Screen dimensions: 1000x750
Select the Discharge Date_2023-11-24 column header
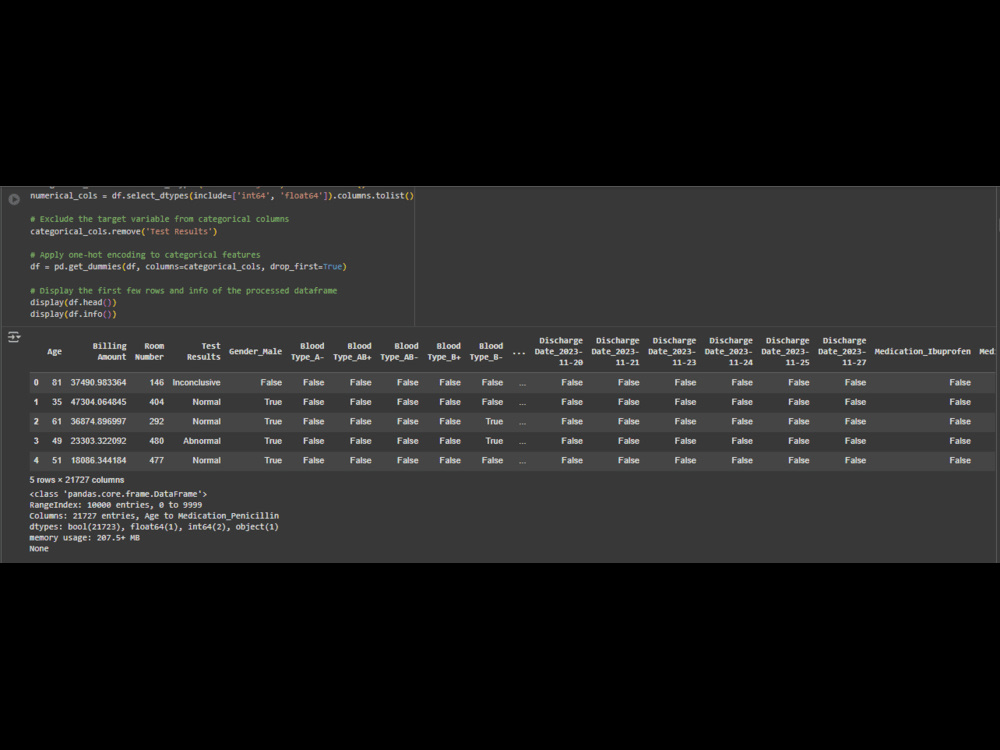[x=729, y=351]
